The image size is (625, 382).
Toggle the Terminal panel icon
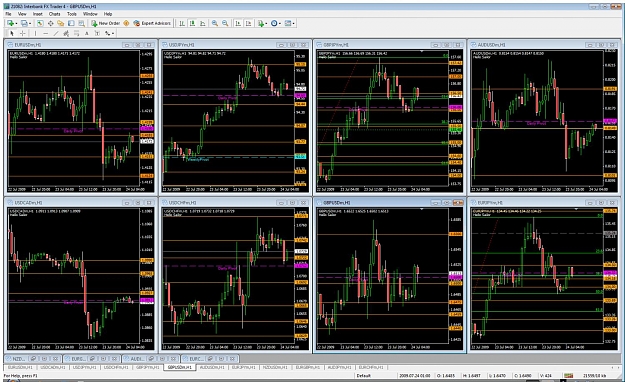click(71, 24)
